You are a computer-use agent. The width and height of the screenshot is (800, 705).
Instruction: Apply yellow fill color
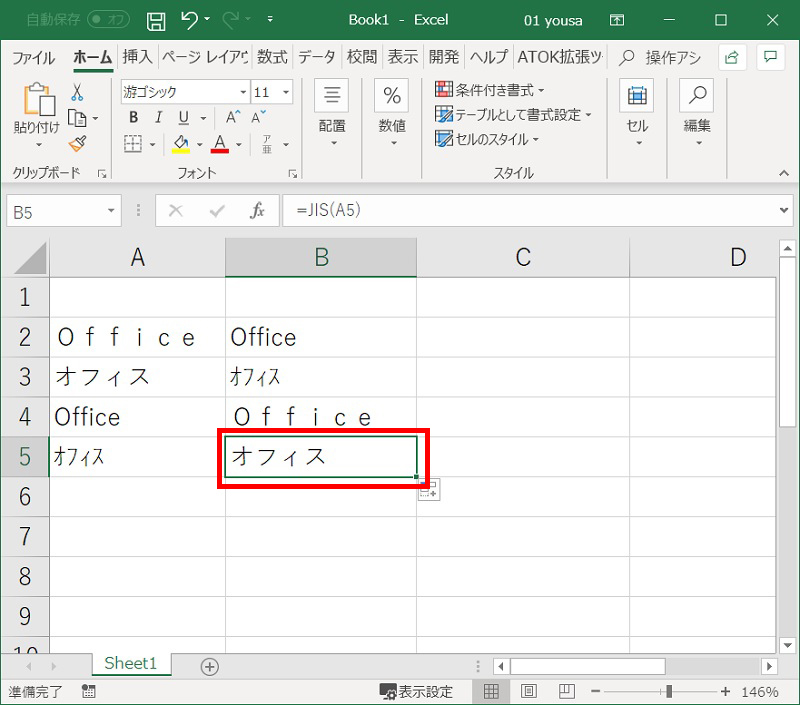click(x=181, y=144)
